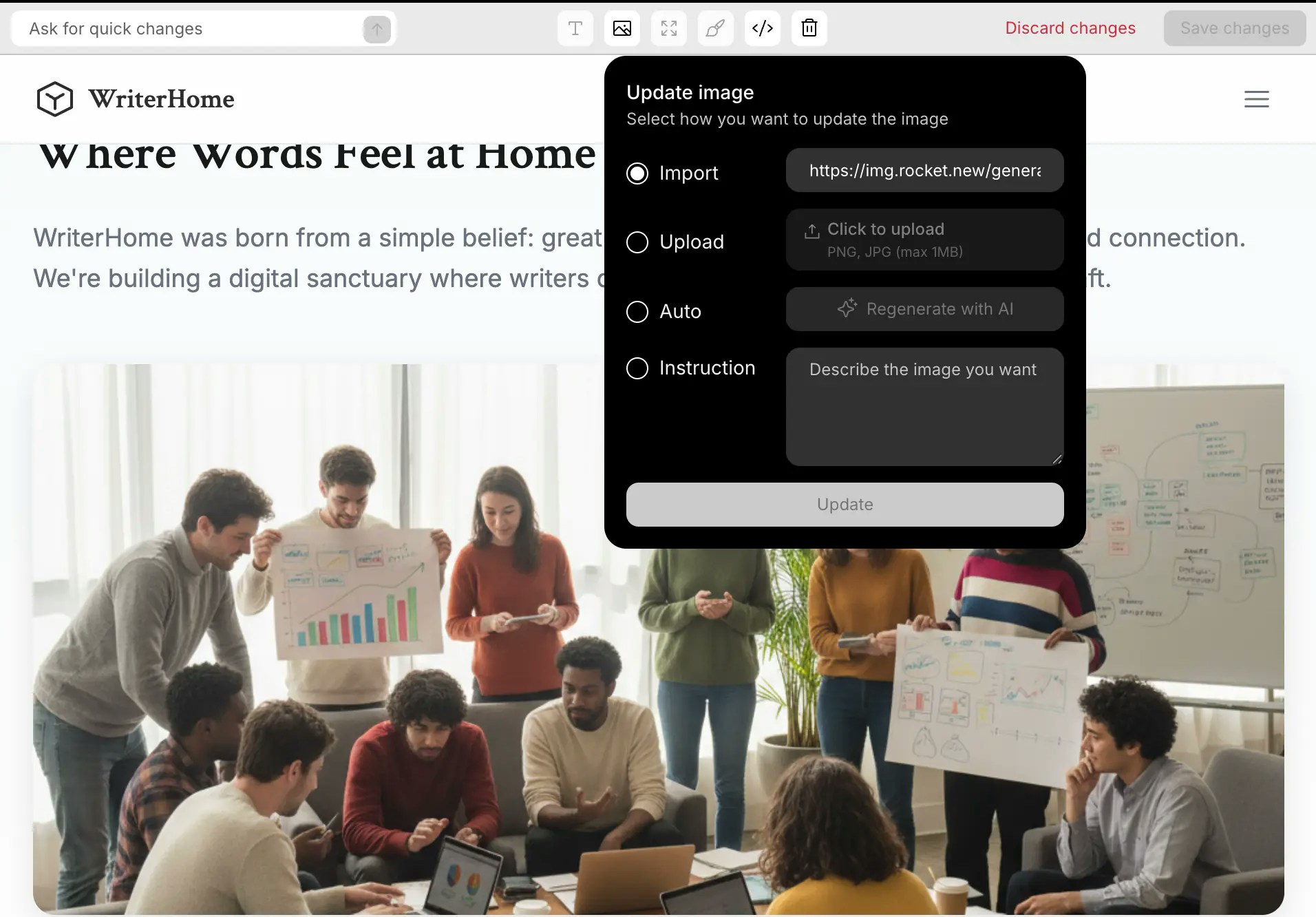Enable the Auto update option
This screenshot has width=1316, height=917.
click(x=637, y=312)
